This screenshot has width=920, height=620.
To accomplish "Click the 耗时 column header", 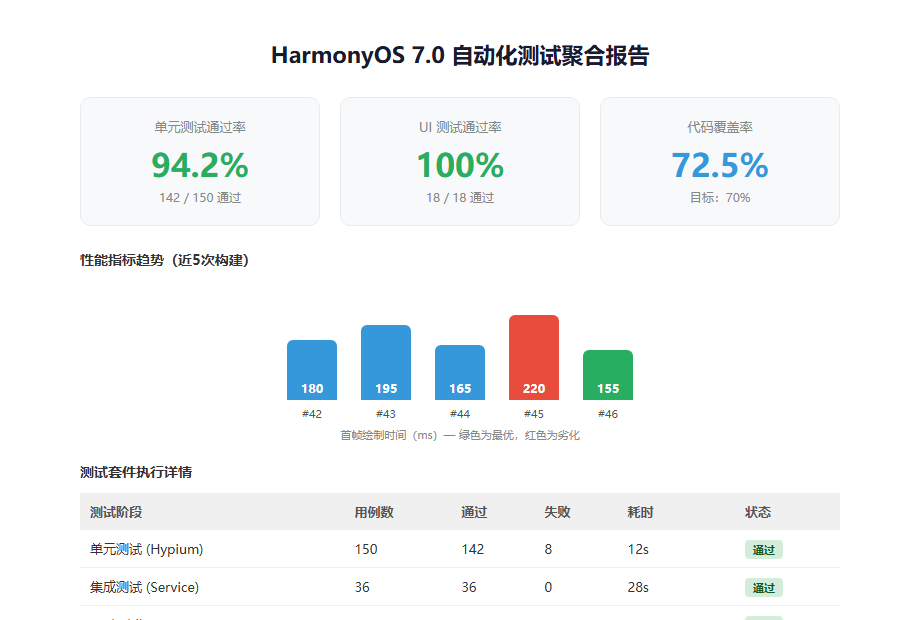I will 640,512.
